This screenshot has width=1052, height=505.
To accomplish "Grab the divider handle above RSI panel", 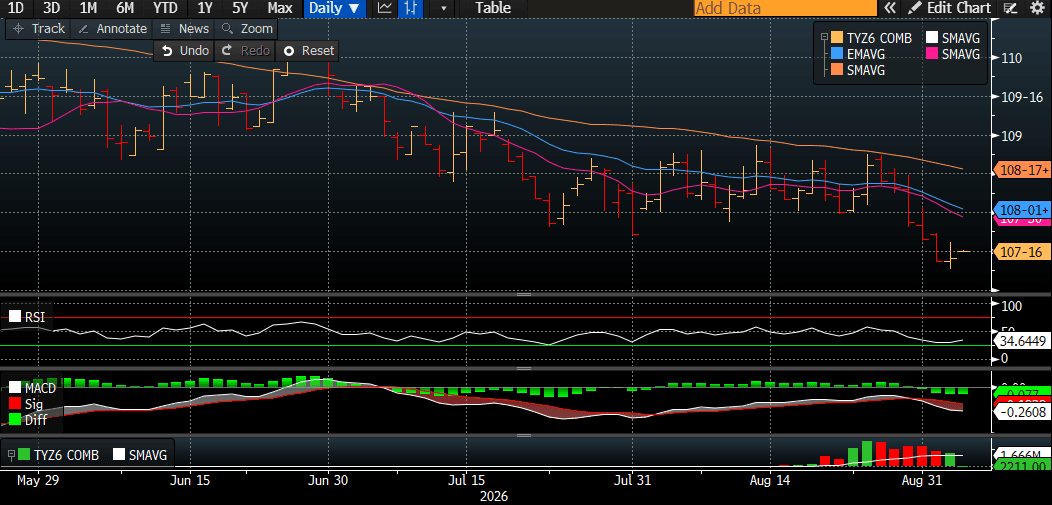I will (x=523, y=294).
